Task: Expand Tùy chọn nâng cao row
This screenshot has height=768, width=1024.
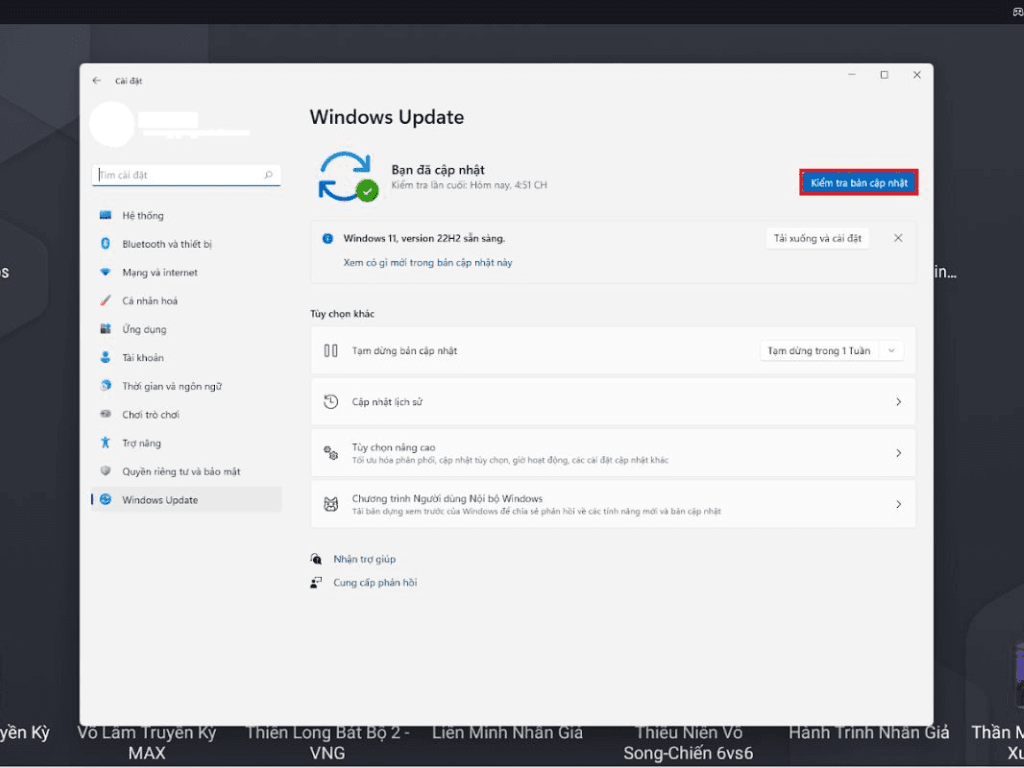Action: tap(898, 453)
